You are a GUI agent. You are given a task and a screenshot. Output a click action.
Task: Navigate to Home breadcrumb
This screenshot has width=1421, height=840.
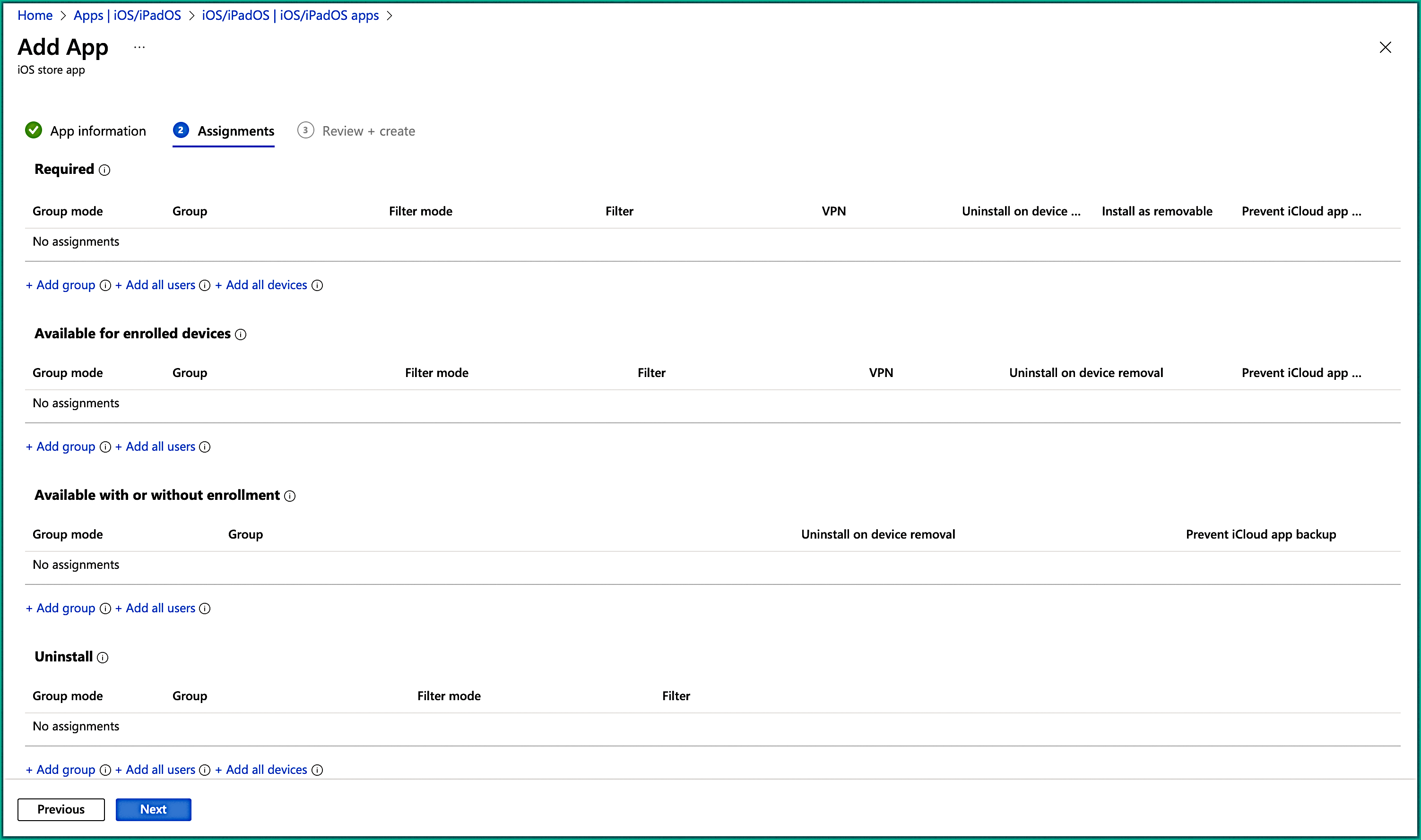35,15
